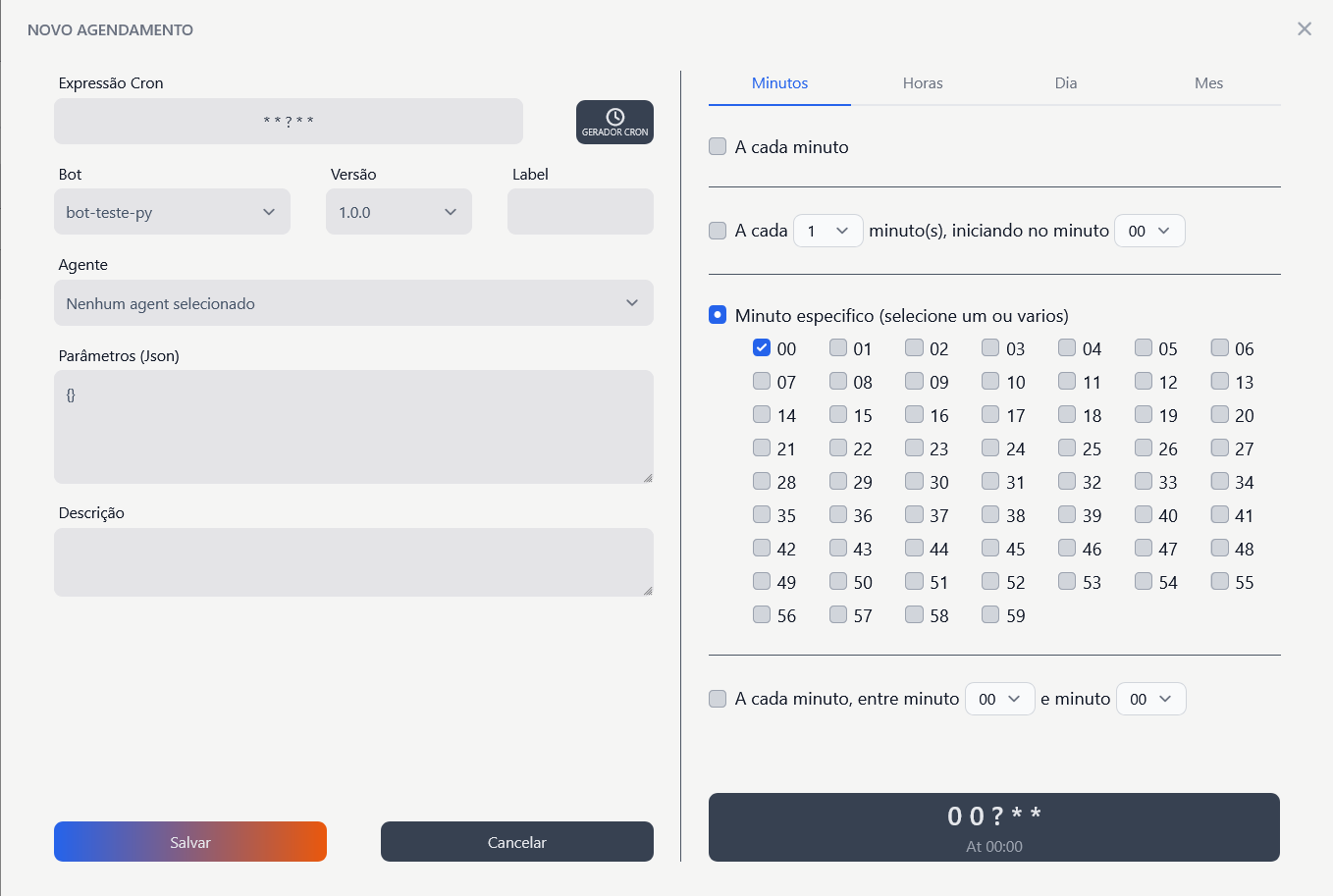Open the Versão dropdown showing 1.0.0
The image size is (1333, 896).
point(399,211)
